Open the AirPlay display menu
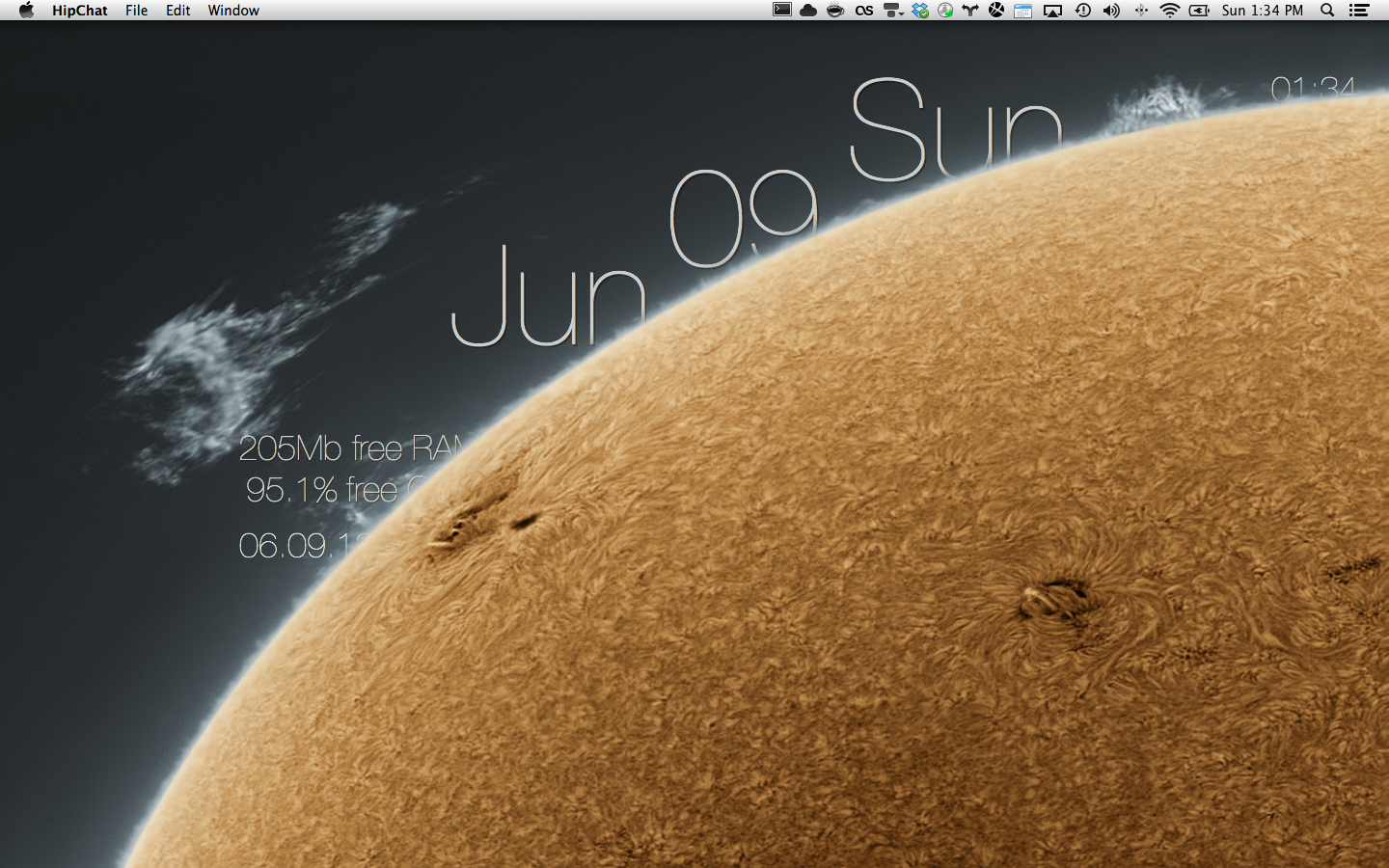Screen dimensions: 1389x868 coord(1053,11)
